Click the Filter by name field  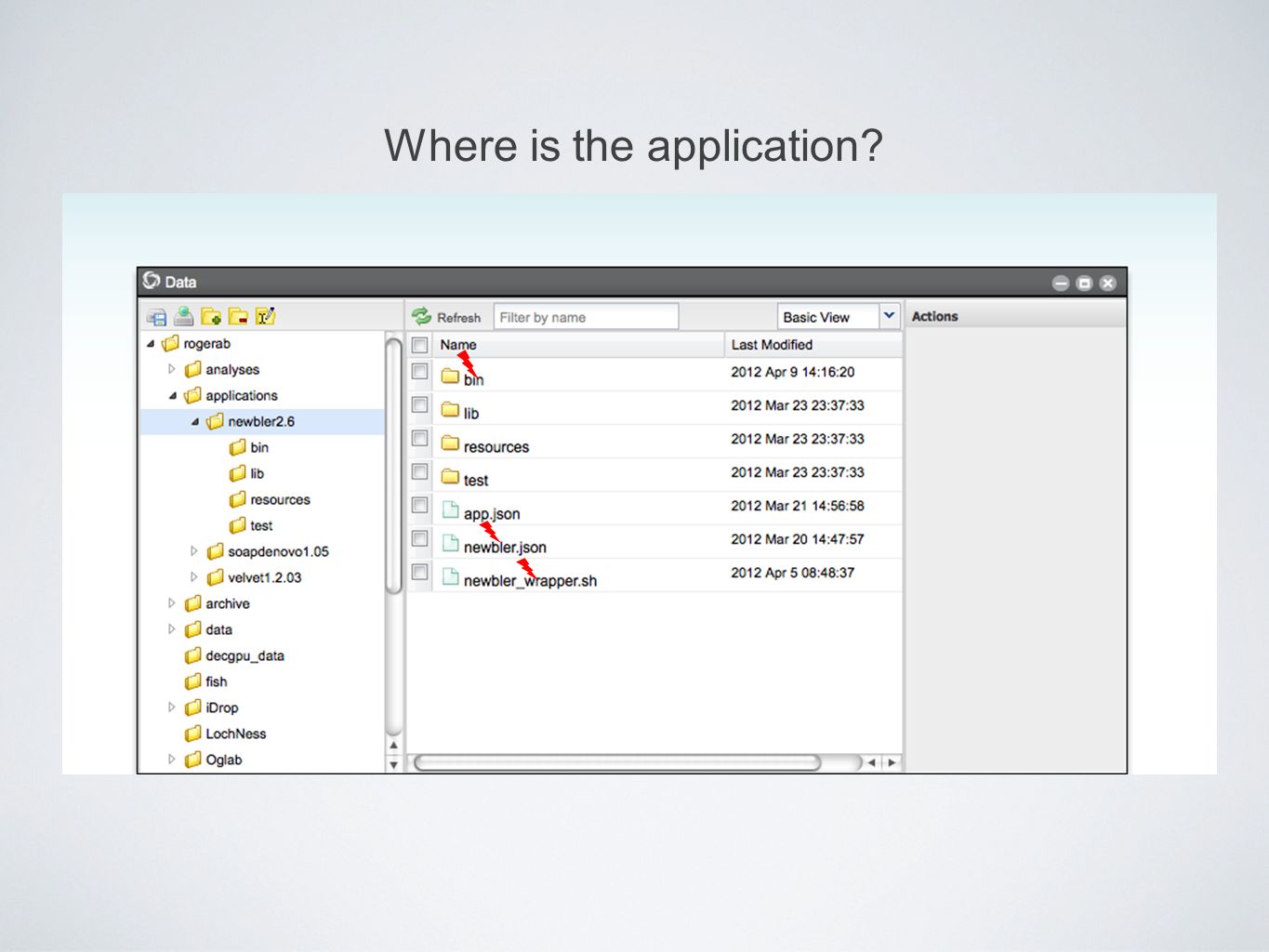click(x=586, y=317)
